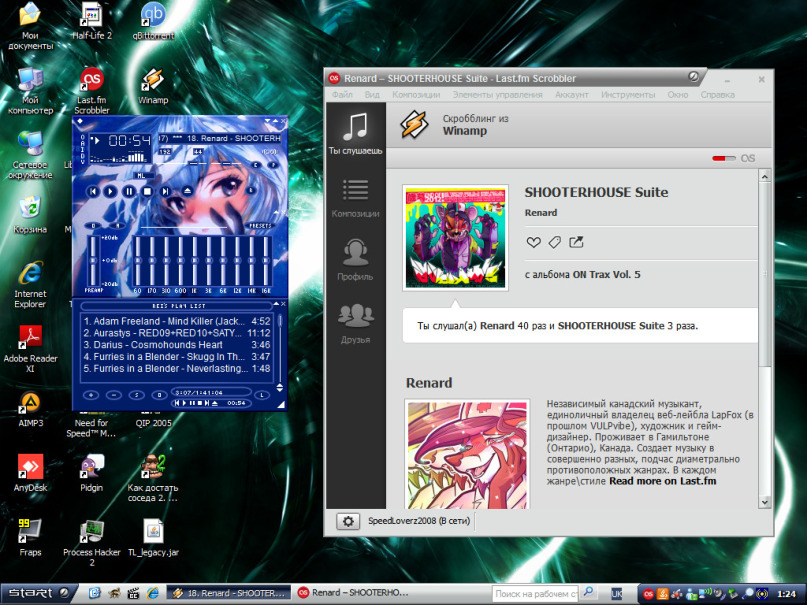Viewport: 807px width, 605px height.
Task: Toggle the scrobble status indicator with the red bar
Action: pos(724,158)
